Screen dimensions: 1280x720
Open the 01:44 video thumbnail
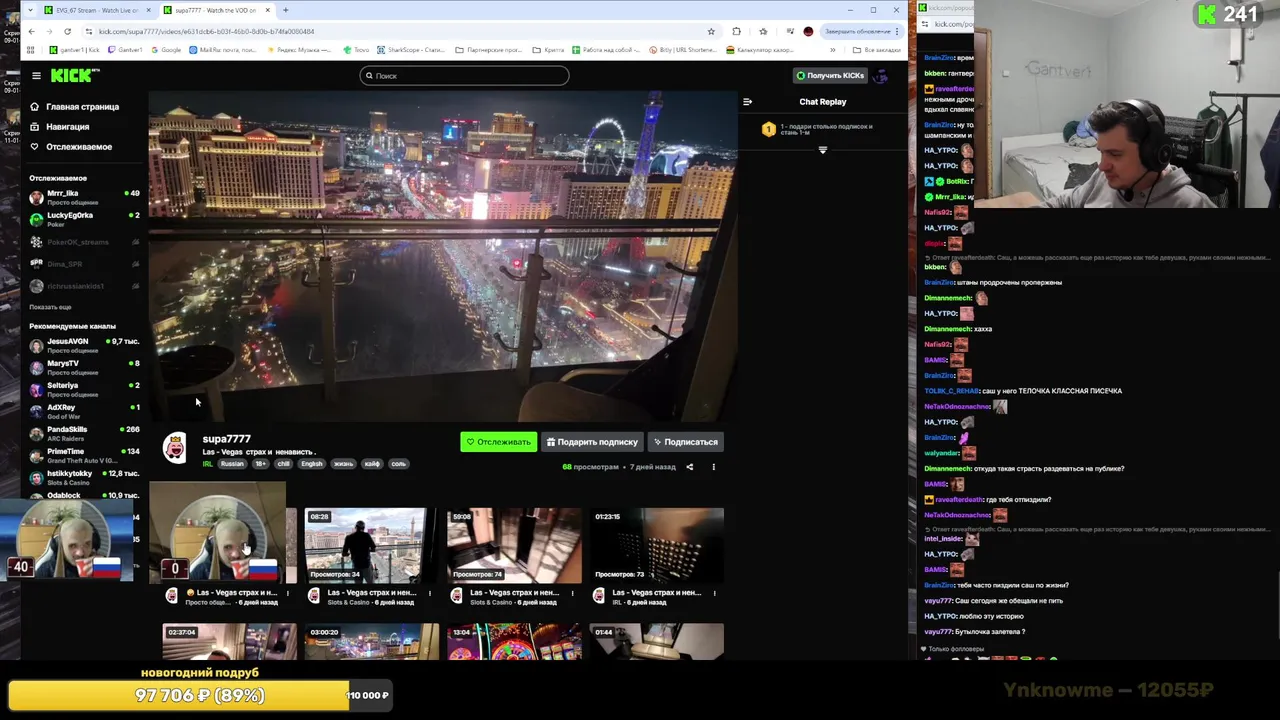click(x=657, y=642)
